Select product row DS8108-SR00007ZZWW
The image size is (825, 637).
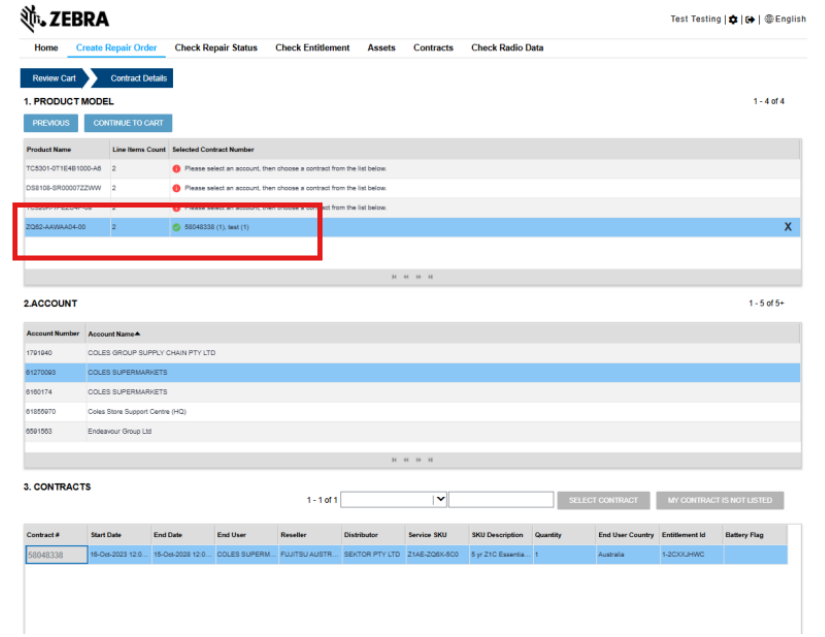pos(412,188)
